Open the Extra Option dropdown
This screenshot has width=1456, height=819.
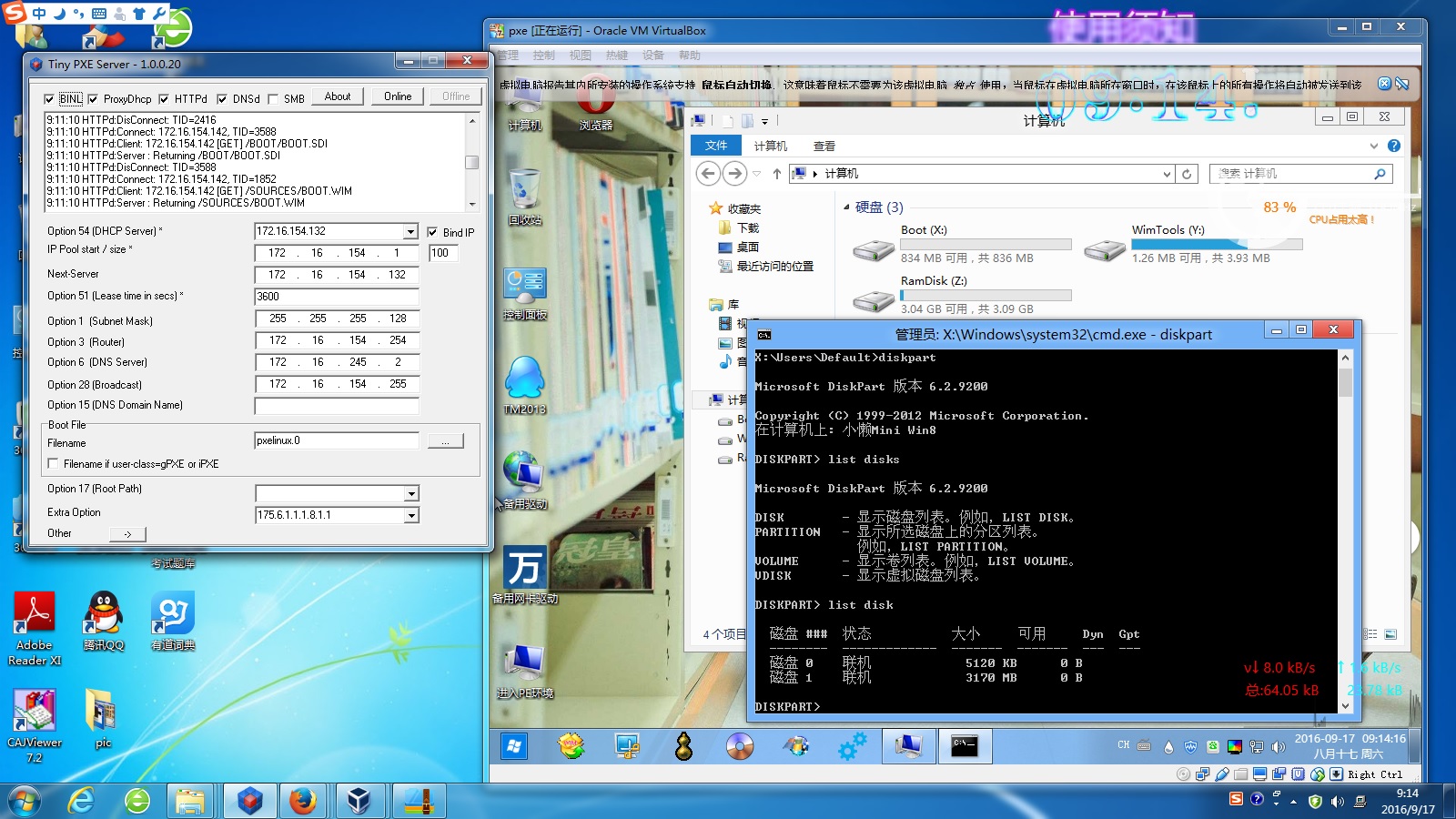click(x=411, y=515)
